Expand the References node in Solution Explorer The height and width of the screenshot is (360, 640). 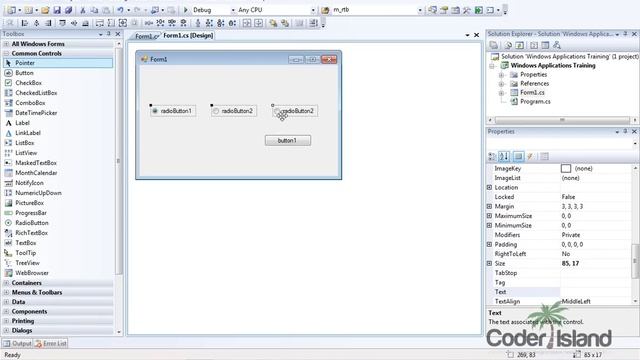point(501,84)
